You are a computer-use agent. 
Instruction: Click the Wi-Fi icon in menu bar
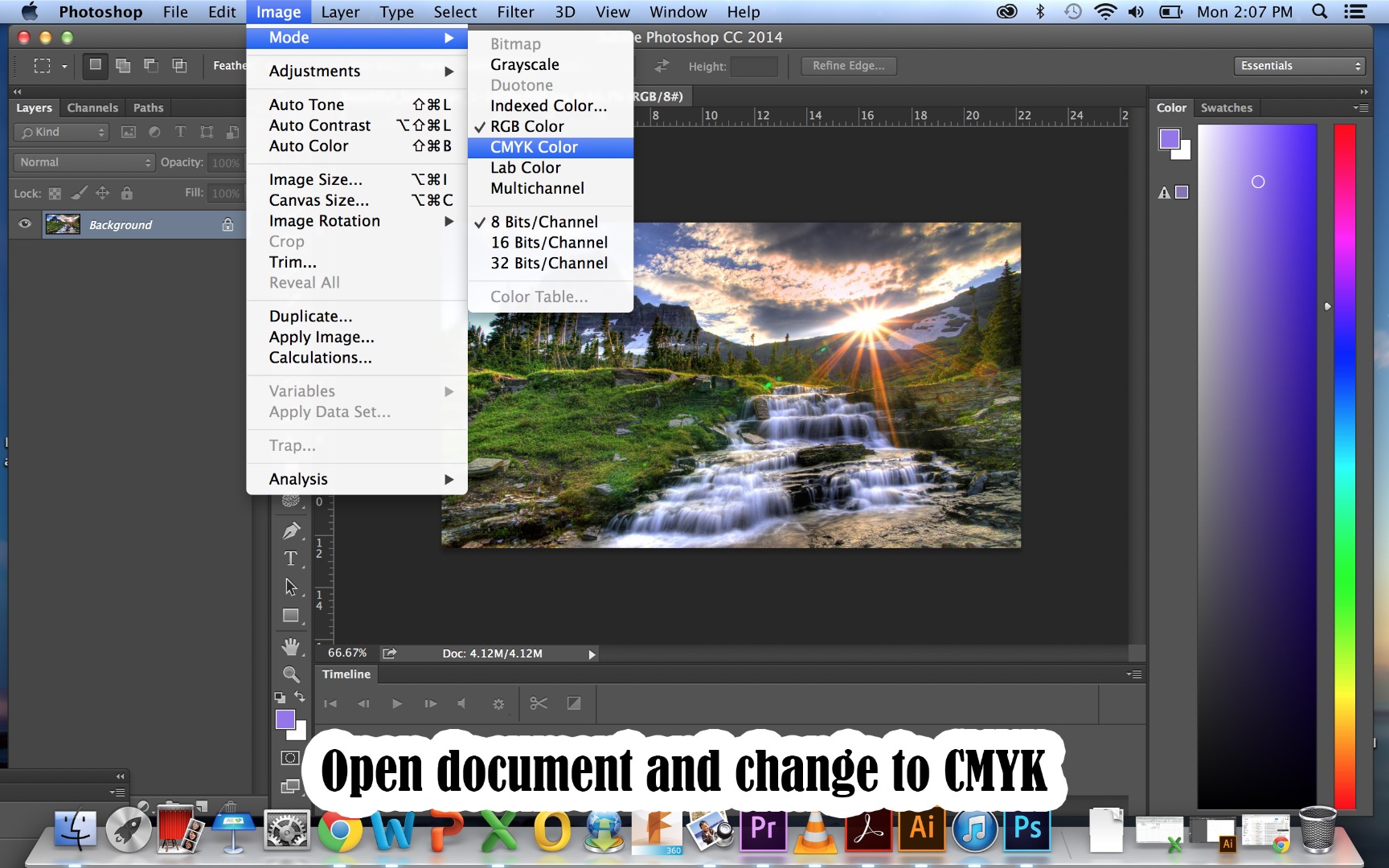coord(1106,12)
